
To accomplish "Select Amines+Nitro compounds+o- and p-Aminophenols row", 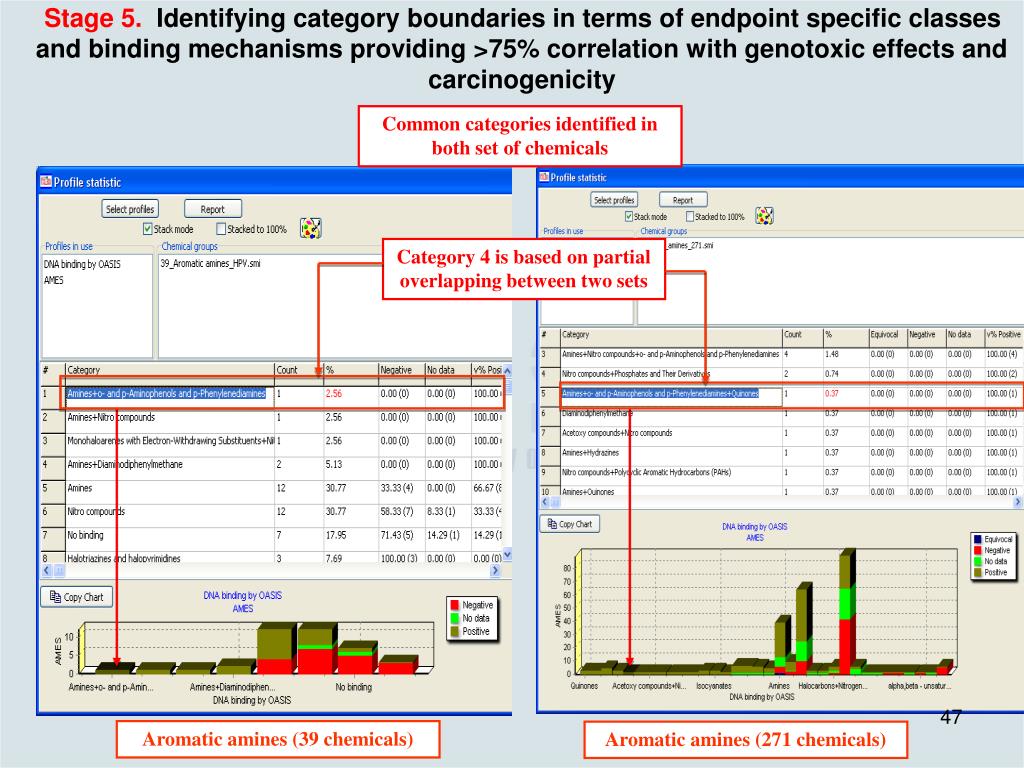I will point(780,354).
